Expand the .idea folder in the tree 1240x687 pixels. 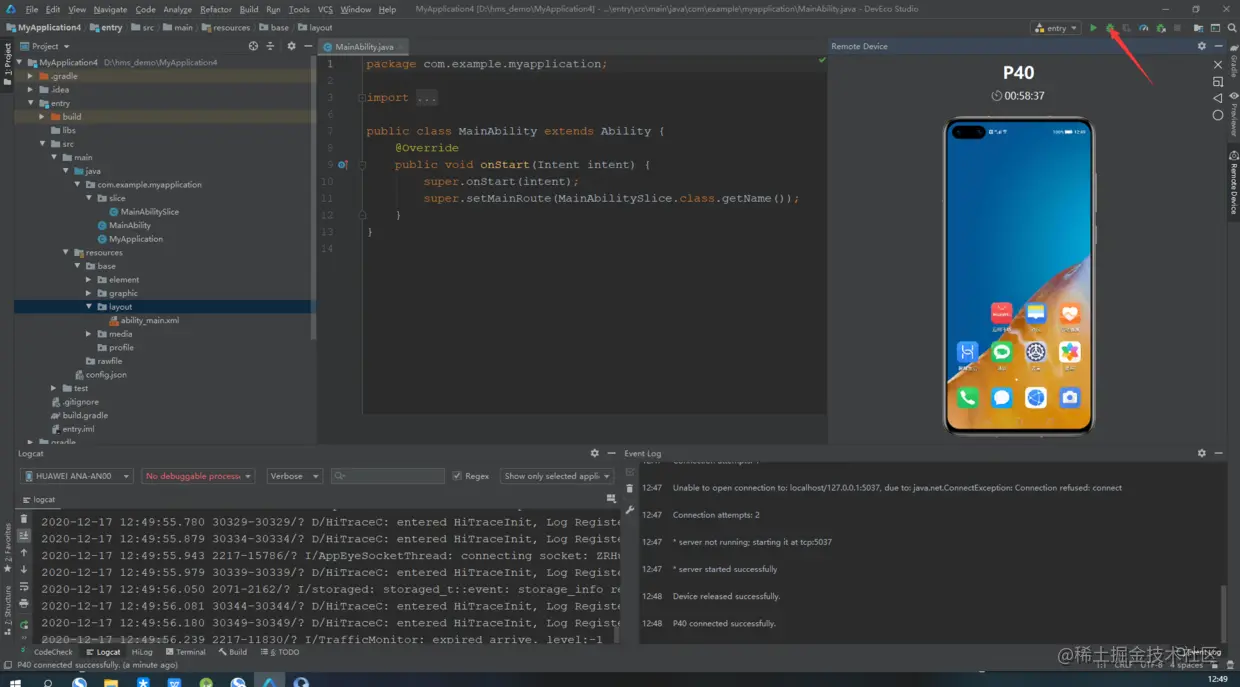tap(31, 89)
